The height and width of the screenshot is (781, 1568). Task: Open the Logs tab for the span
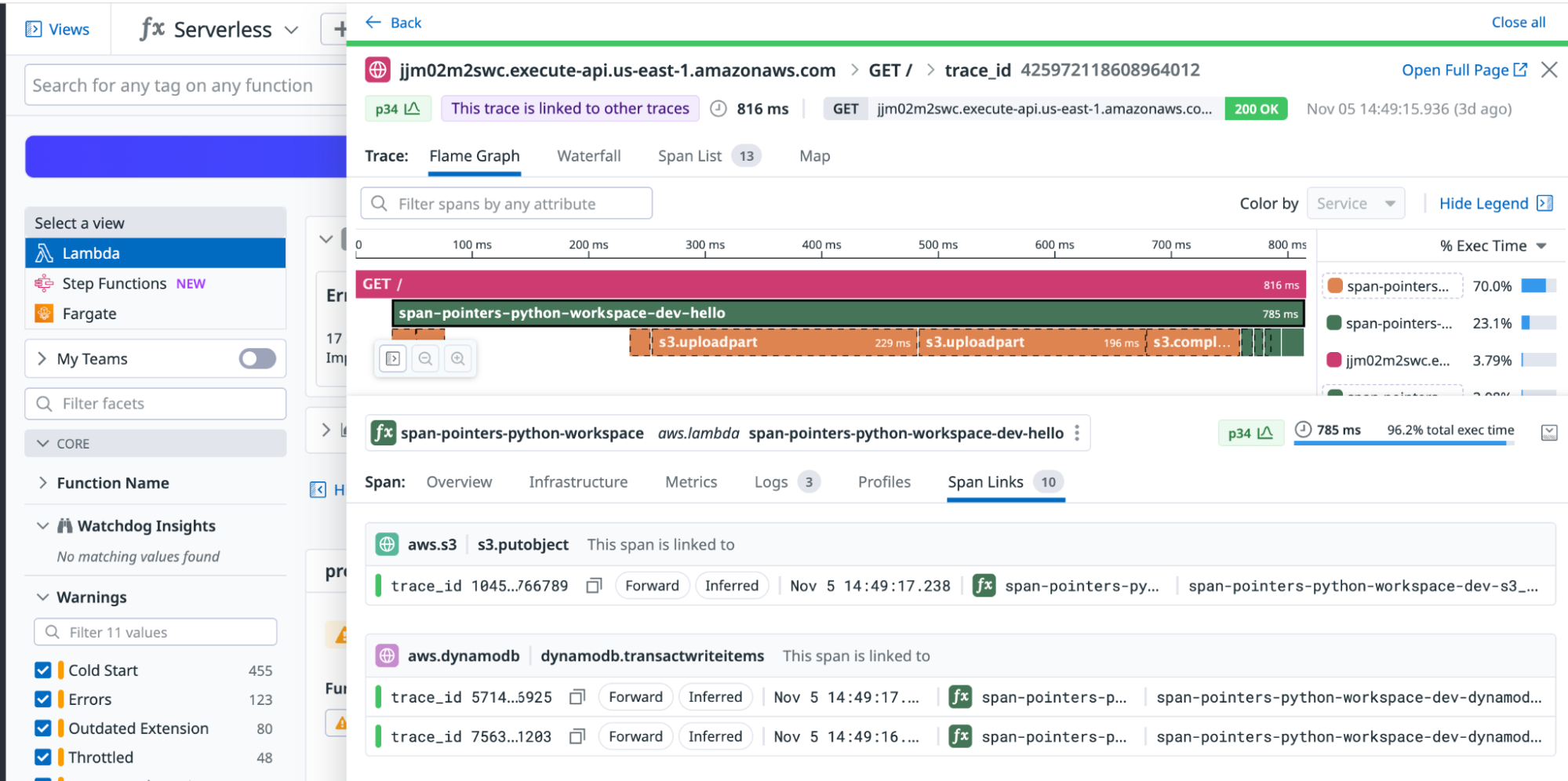click(770, 481)
